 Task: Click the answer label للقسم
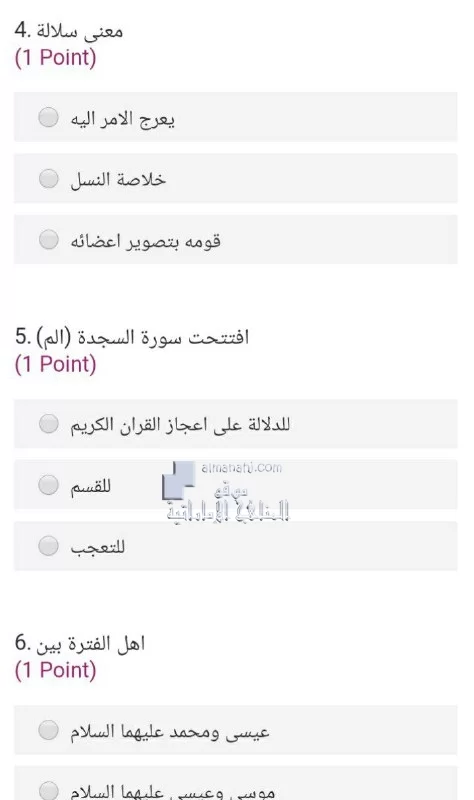tap(90, 486)
